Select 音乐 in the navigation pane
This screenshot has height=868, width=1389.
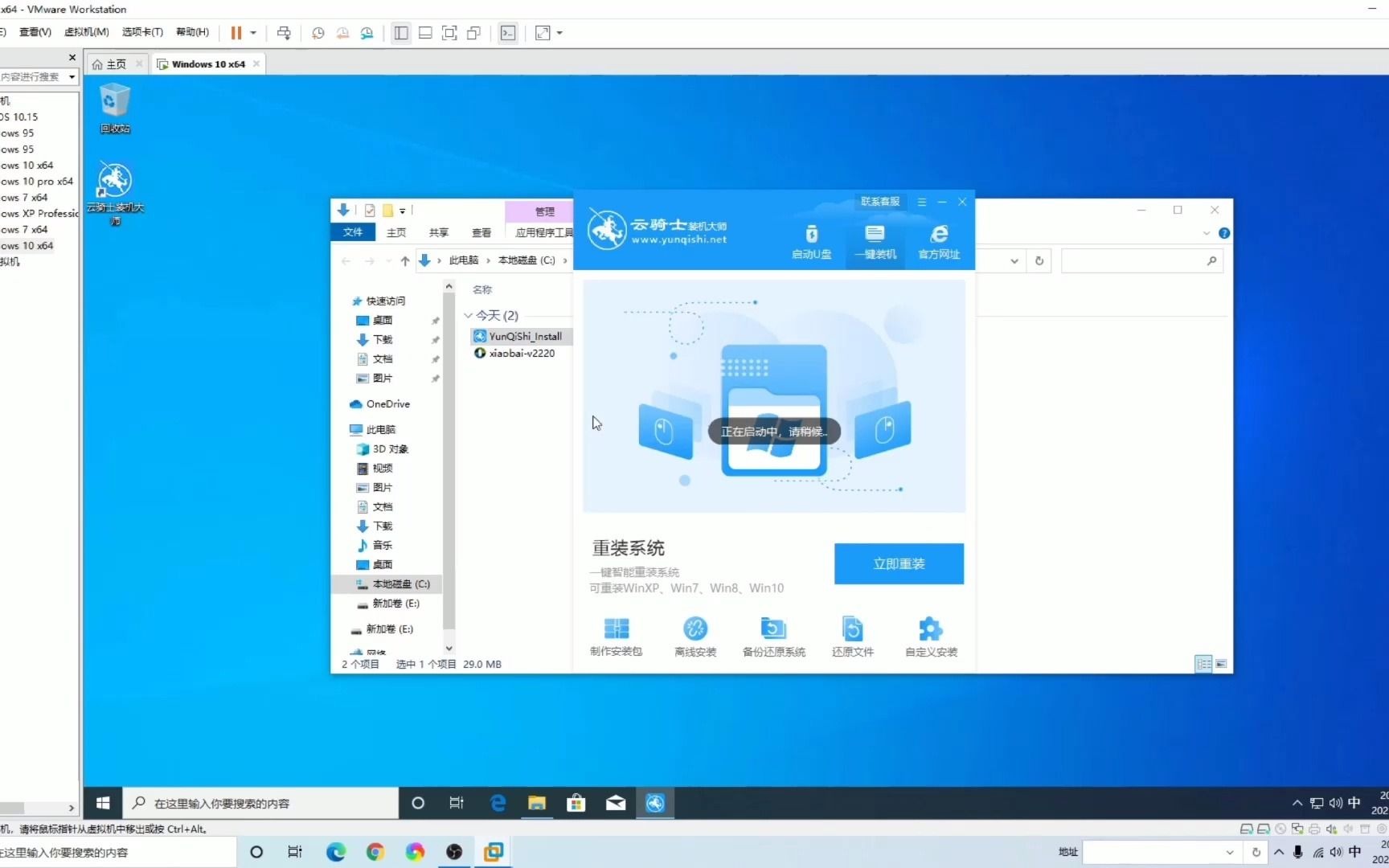pos(375,545)
